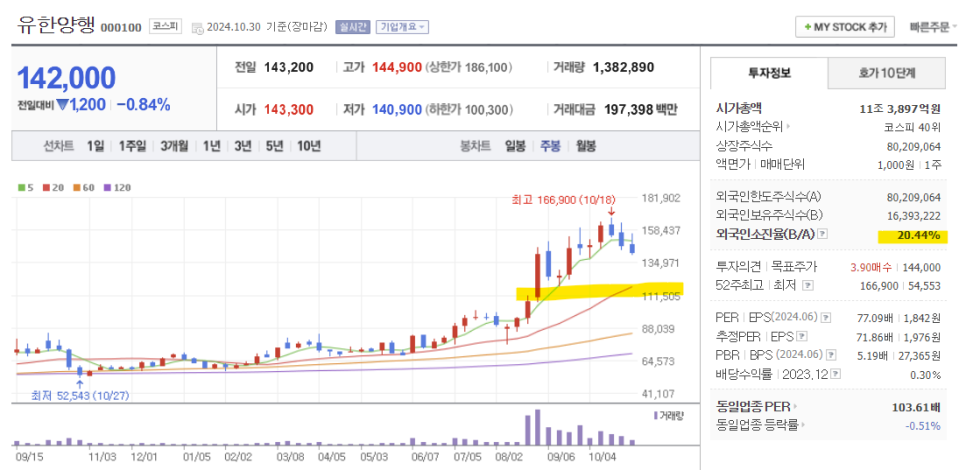Open help icon beside PER EPS(2024.06)
Viewport: 966px width, 470px height.
click(826, 318)
